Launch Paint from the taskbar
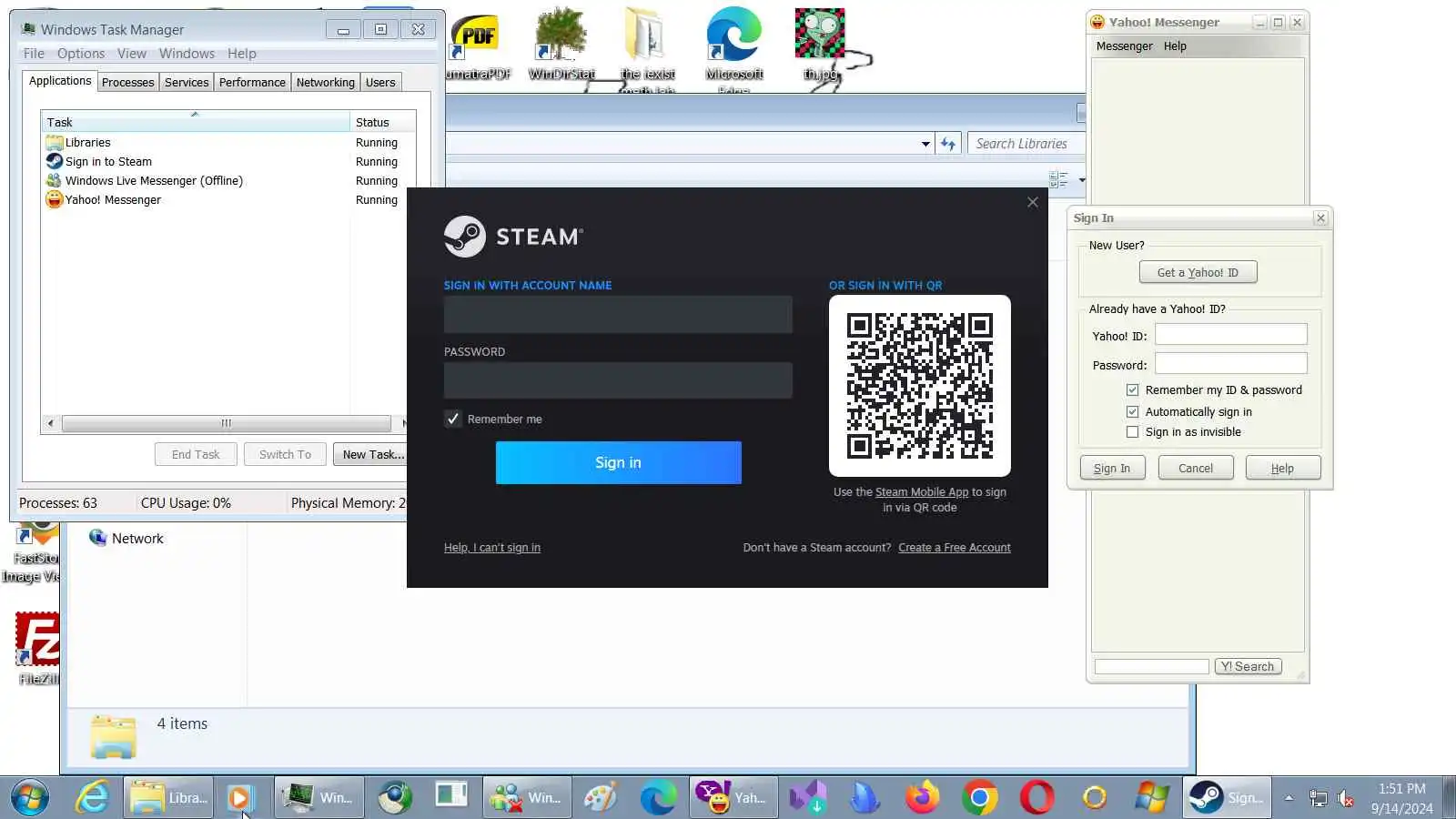The width and height of the screenshot is (1456, 819). pyautogui.click(x=601, y=797)
